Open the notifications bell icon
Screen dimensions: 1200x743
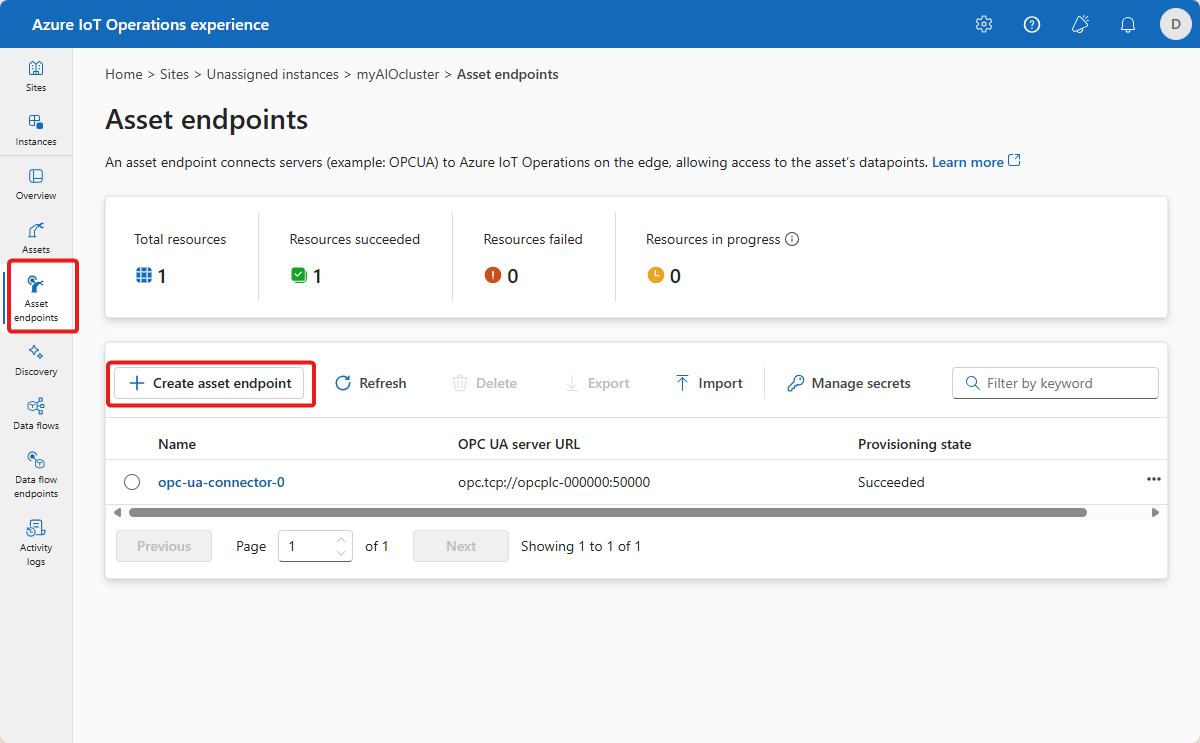(x=1128, y=24)
